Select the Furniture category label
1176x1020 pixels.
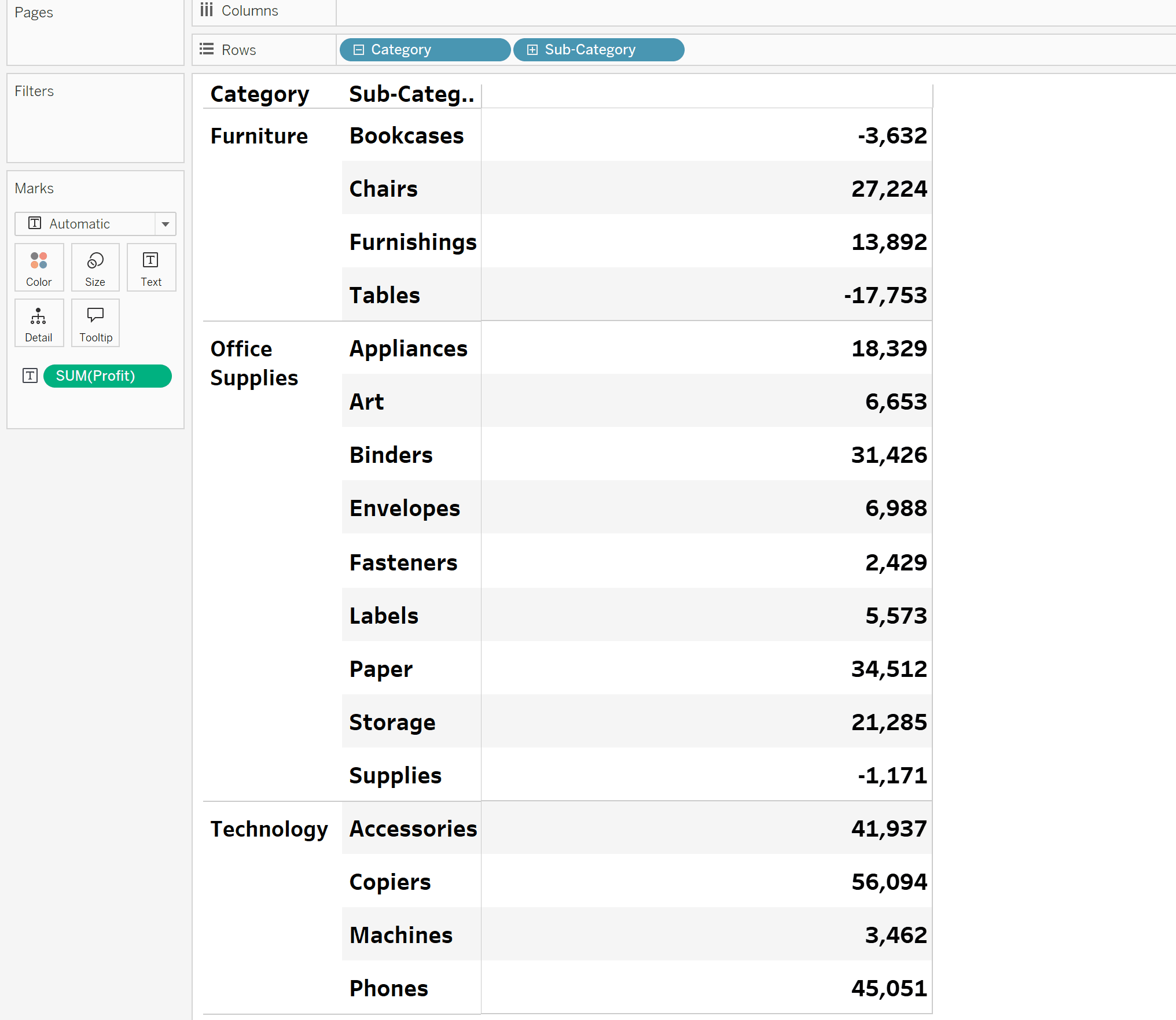tap(259, 136)
